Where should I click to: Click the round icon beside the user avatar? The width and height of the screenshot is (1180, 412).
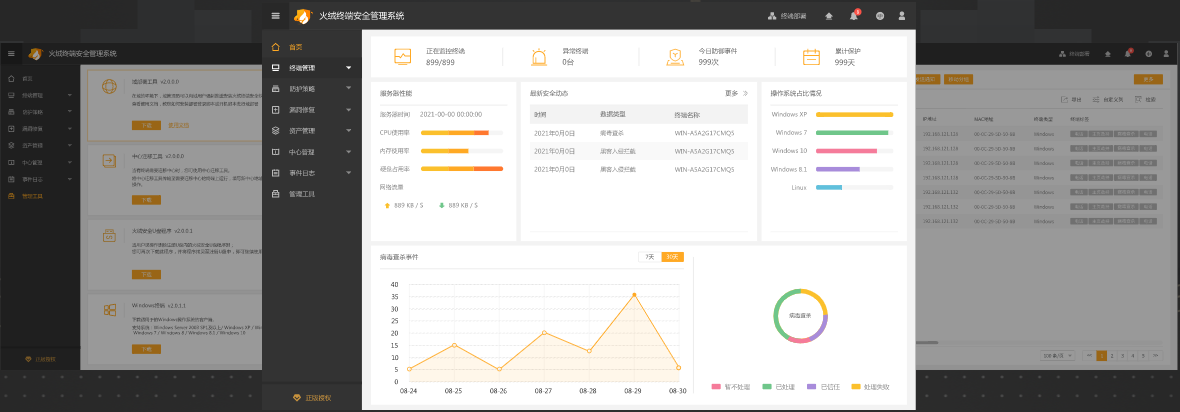880,16
